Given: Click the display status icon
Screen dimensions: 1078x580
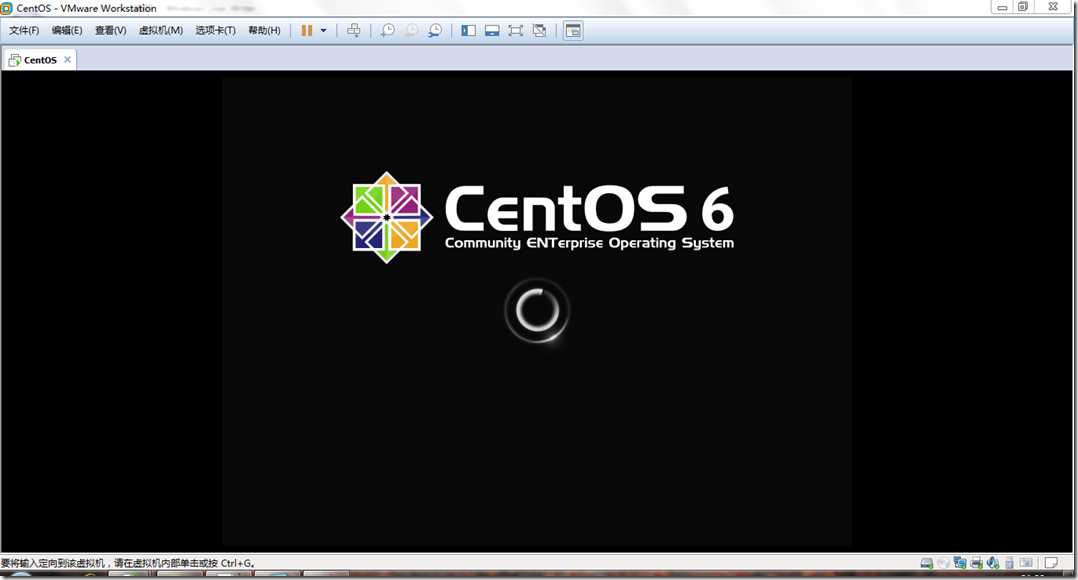Looking at the screenshot, I should pyautogui.click(x=1026, y=563).
